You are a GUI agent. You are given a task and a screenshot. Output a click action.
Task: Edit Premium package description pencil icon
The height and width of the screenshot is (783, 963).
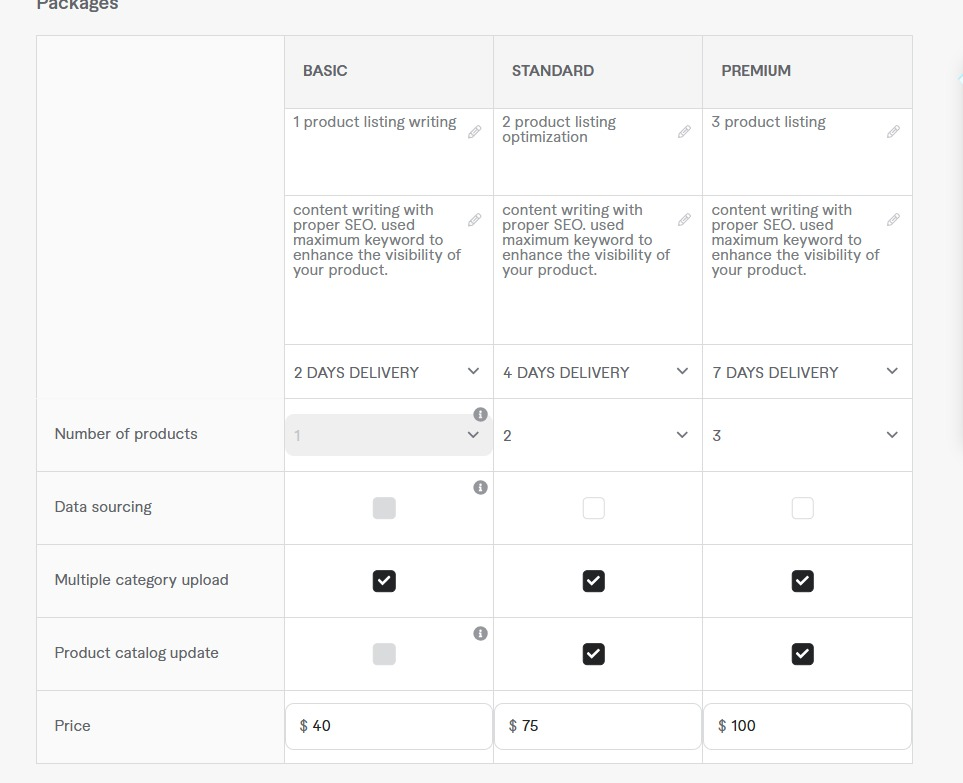tap(893, 219)
